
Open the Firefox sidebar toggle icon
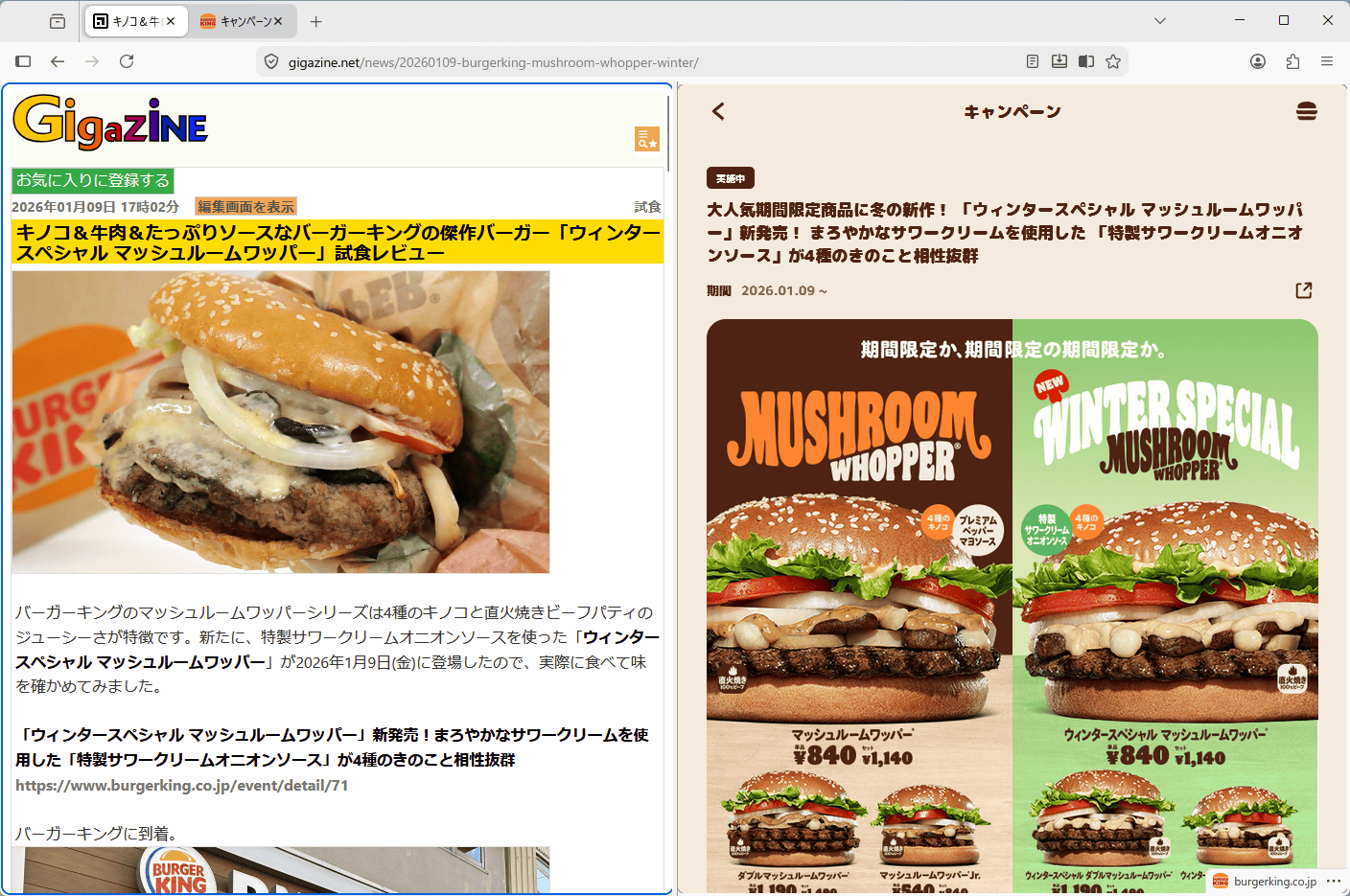23,61
